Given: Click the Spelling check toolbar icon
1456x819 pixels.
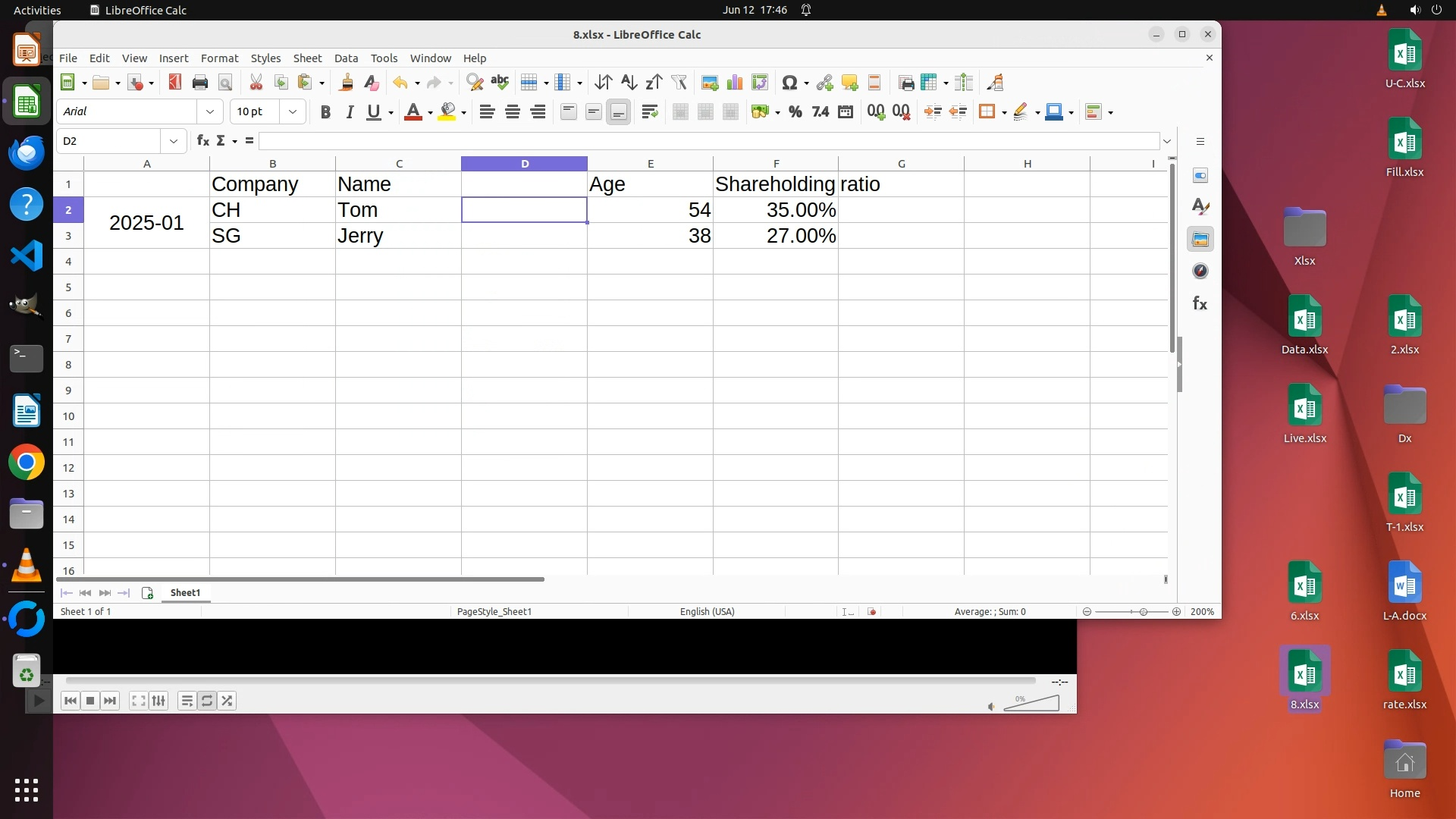Looking at the screenshot, I should tap(500, 83).
